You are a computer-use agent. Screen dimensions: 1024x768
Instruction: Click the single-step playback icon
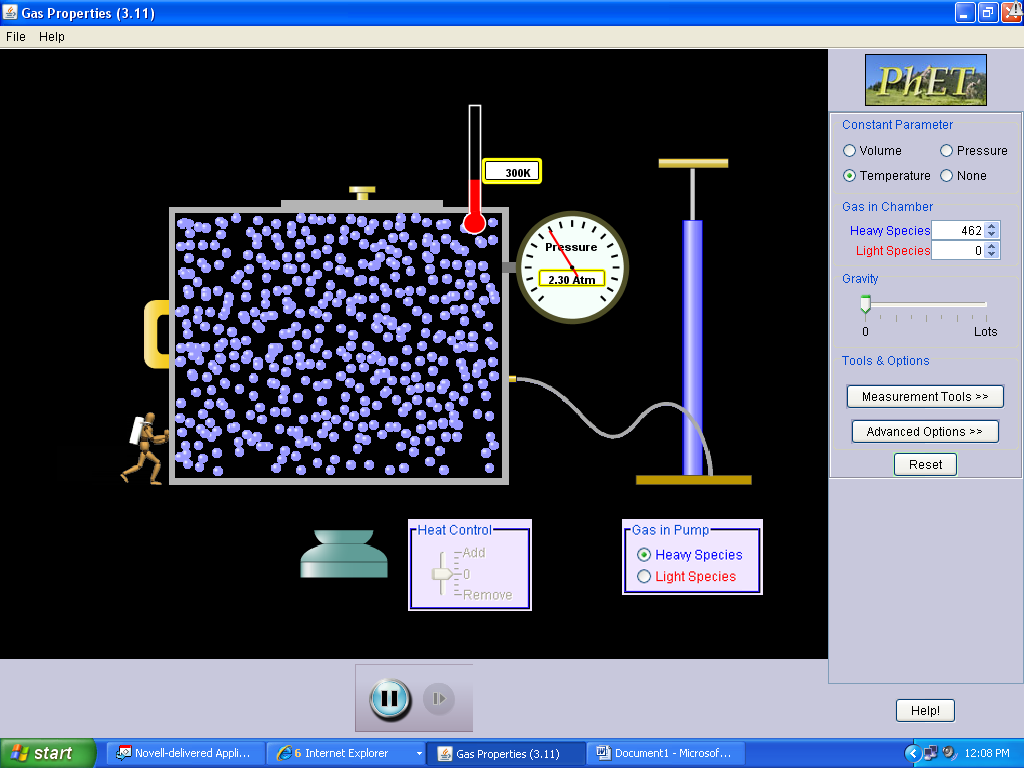click(x=438, y=699)
